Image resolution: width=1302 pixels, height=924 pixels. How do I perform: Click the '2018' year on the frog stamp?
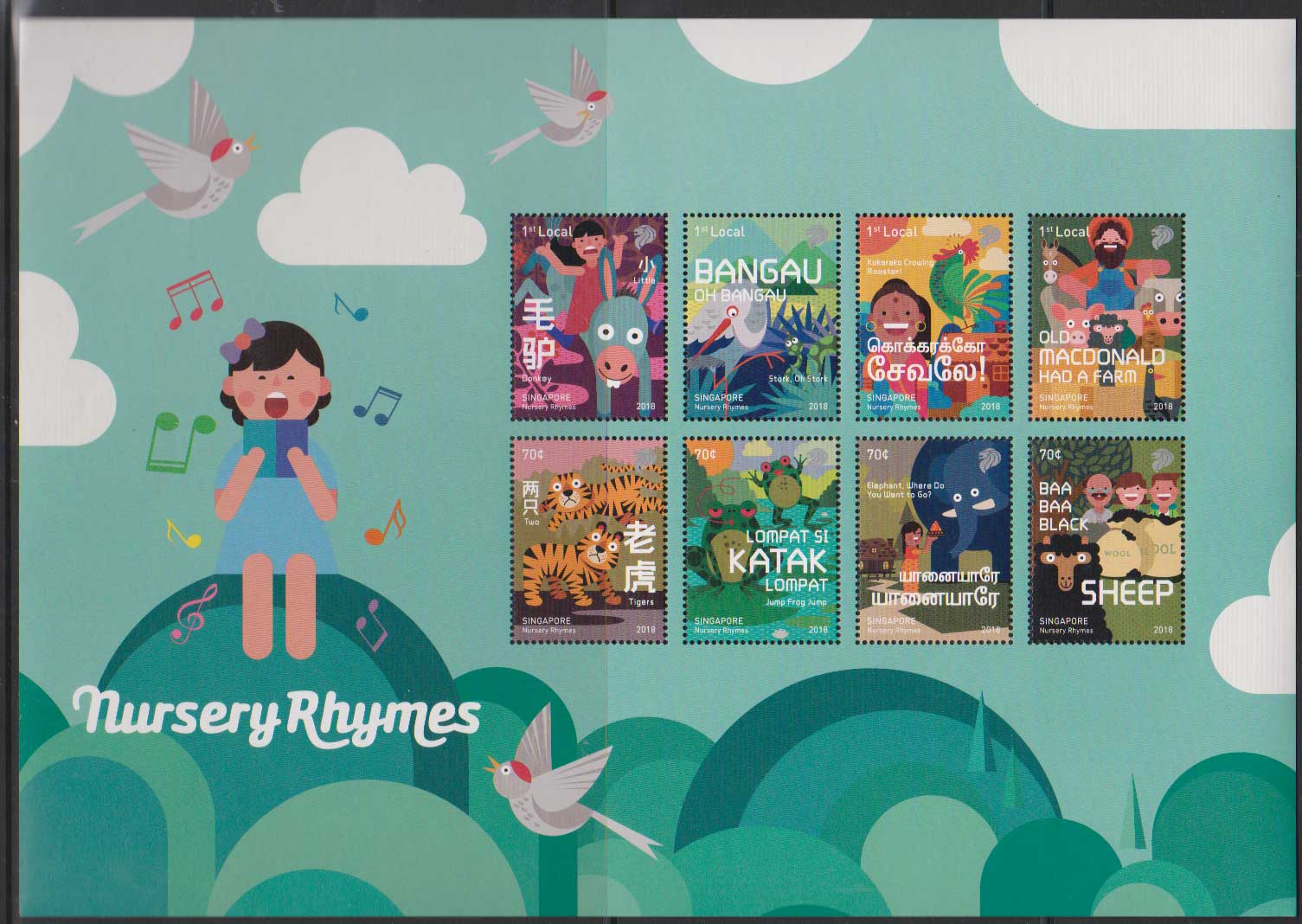coord(818,630)
